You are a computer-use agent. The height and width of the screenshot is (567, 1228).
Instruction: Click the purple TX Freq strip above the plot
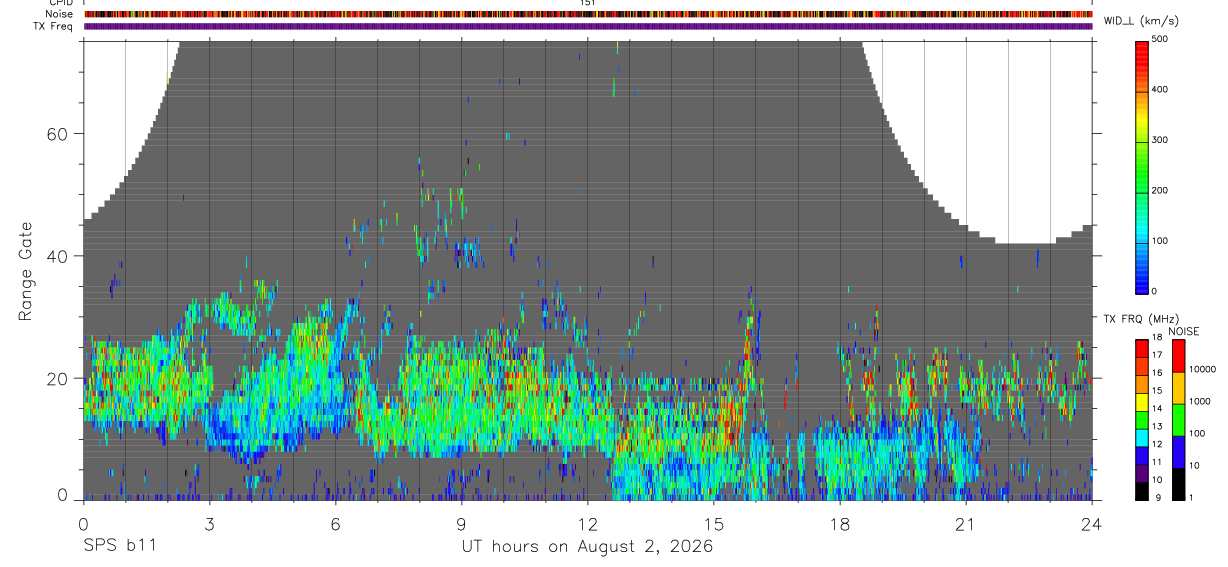click(588, 26)
